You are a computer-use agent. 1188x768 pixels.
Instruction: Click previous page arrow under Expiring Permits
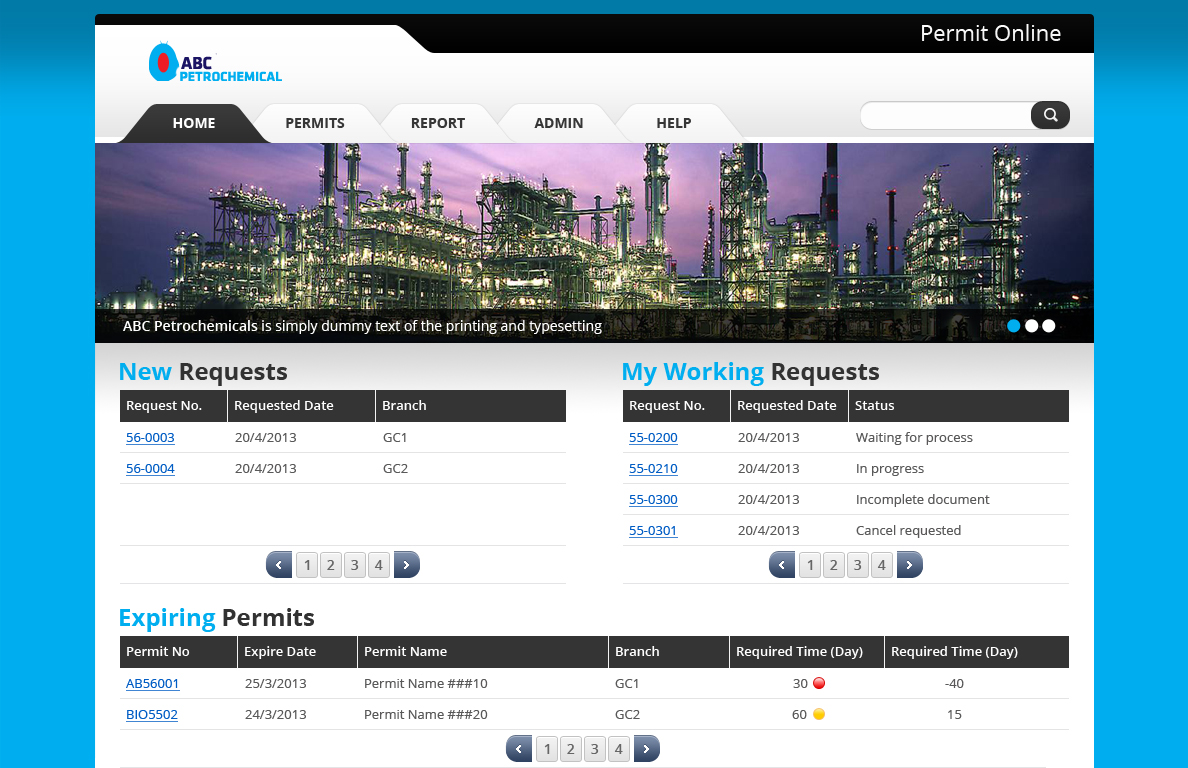518,748
